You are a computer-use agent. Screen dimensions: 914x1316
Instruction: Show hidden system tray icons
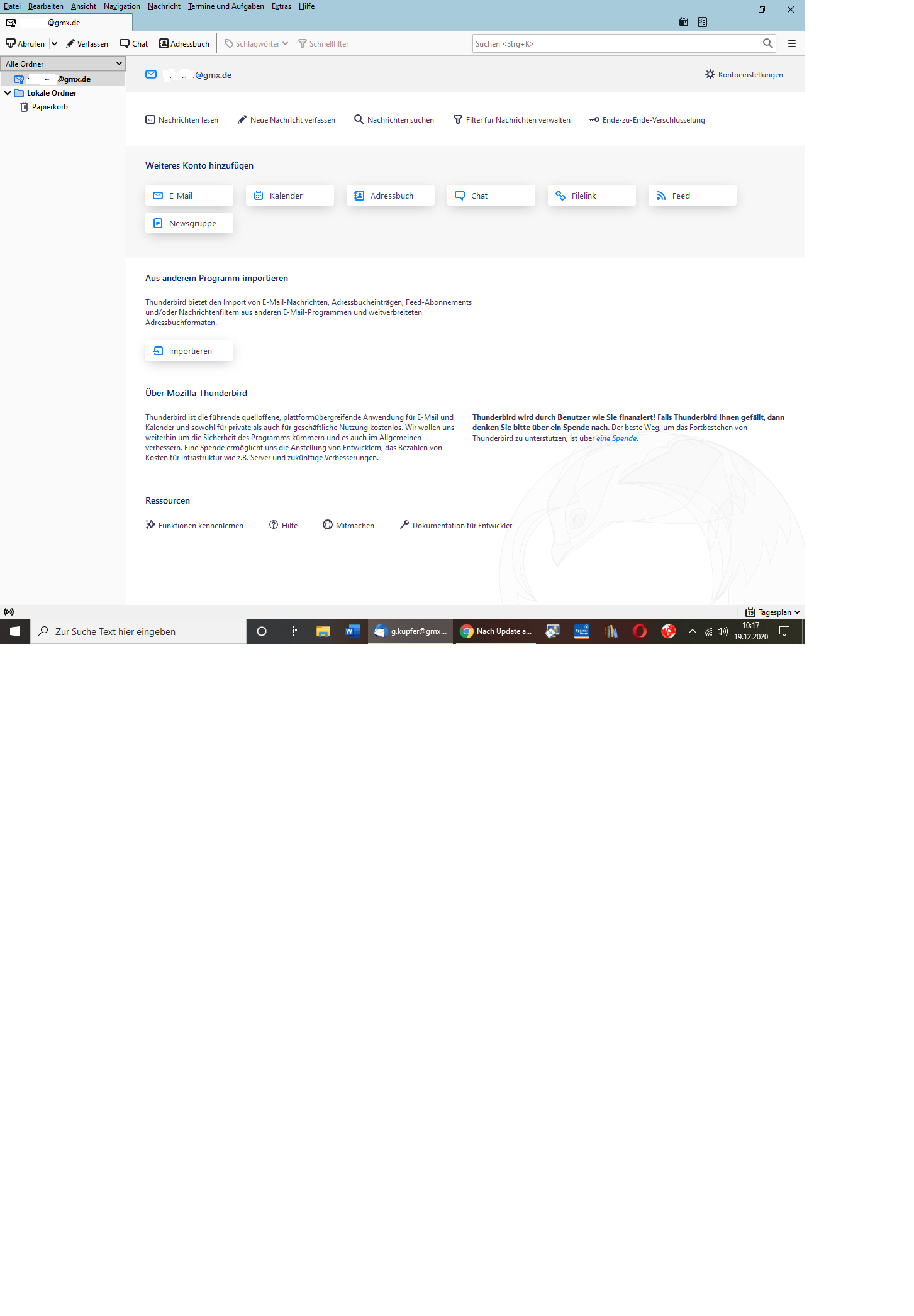tap(693, 631)
